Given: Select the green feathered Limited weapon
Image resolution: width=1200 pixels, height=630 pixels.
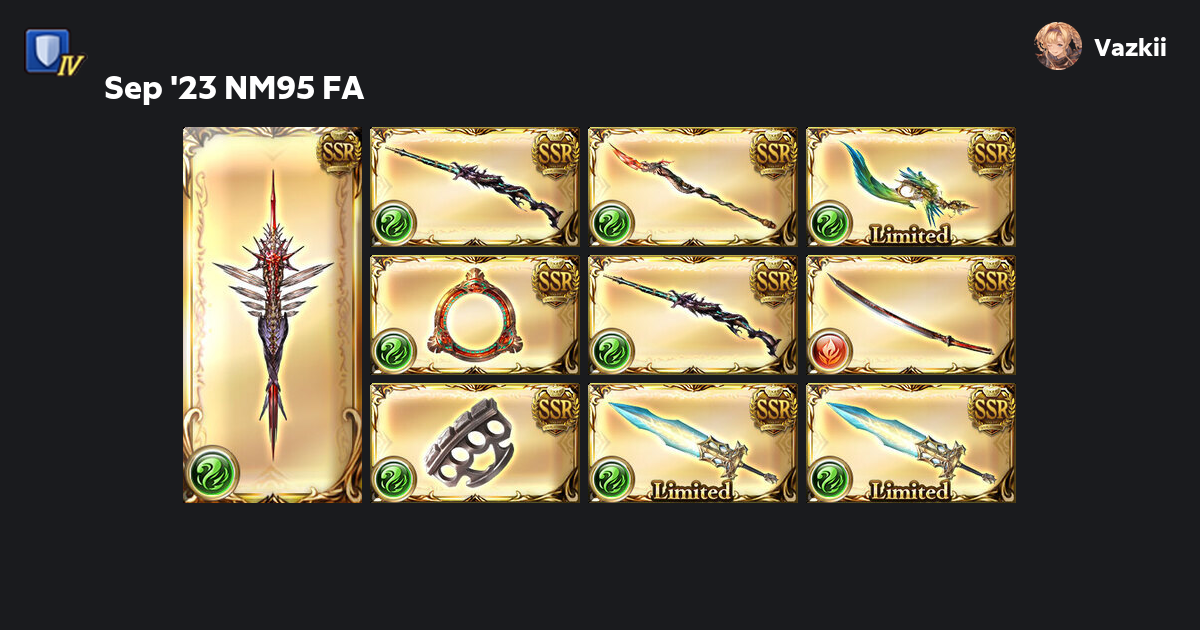Looking at the screenshot, I should coord(911,187).
